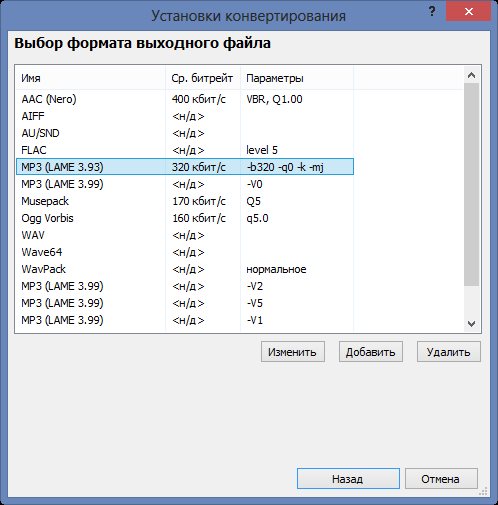
Task: Click the scrollbar up arrow
Action: (x=471, y=75)
